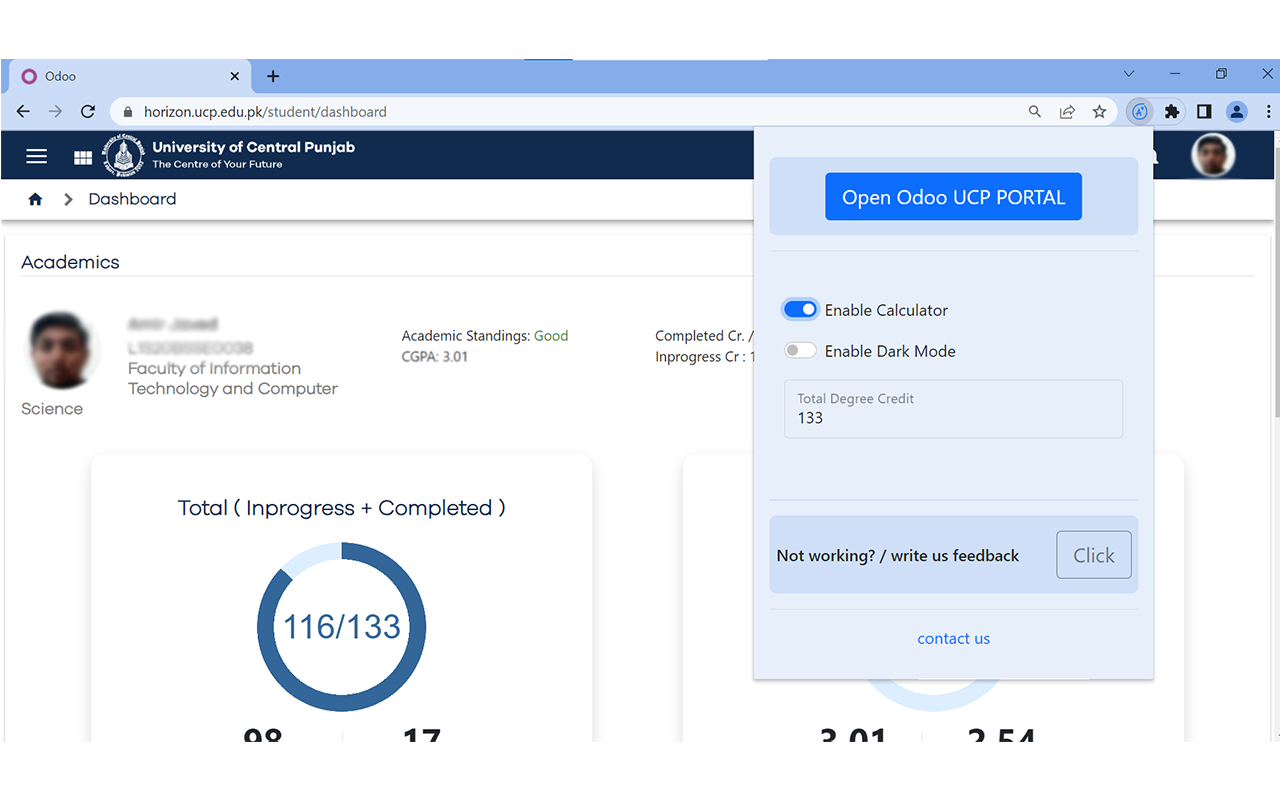Image resolution: width=1280 pixels, height=800 pixels.
Task: Click the feedback Click button
Action: point(1093,555)
